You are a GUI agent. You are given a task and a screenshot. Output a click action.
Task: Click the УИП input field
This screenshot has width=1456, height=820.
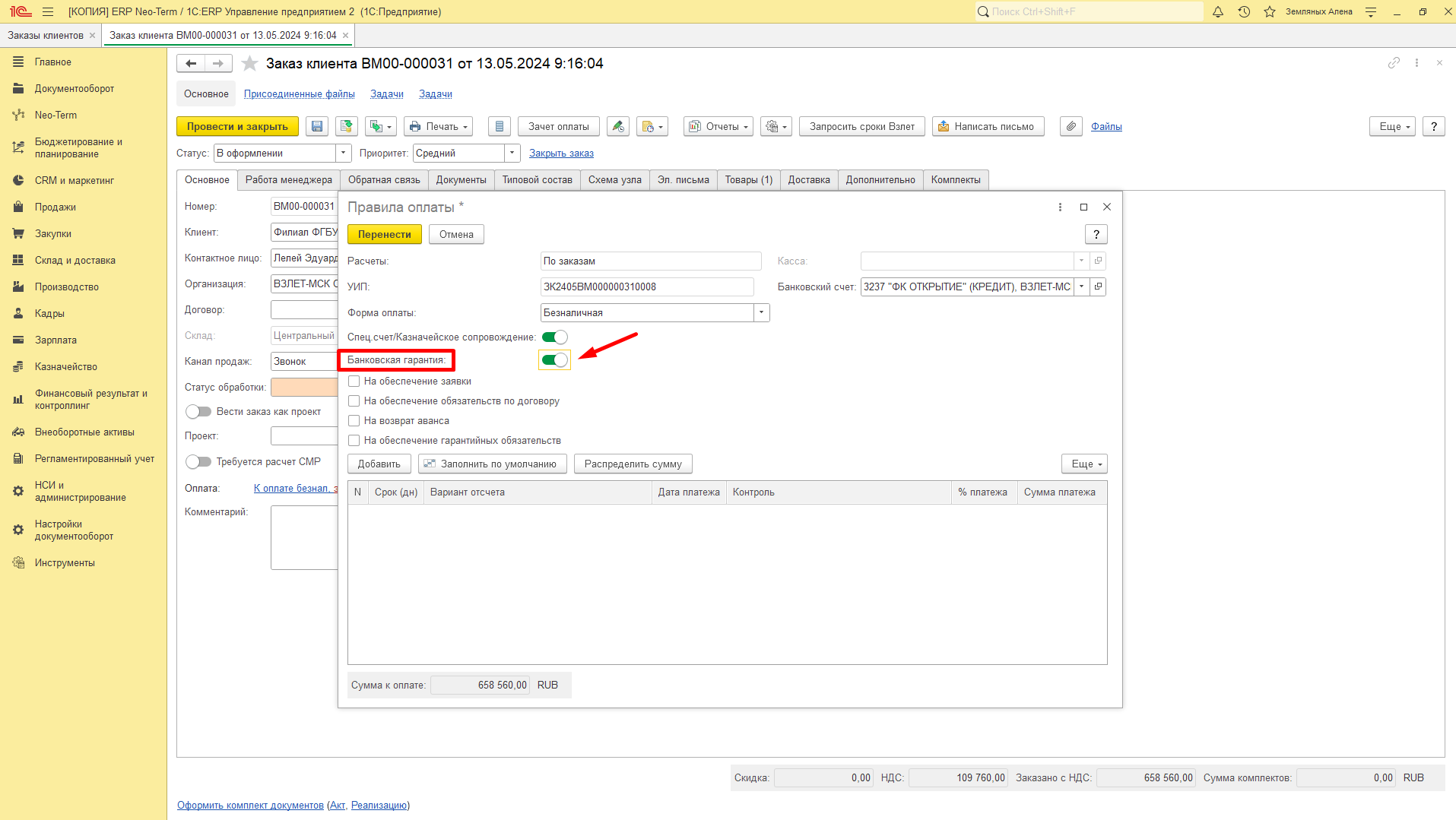tap(647, 287)
